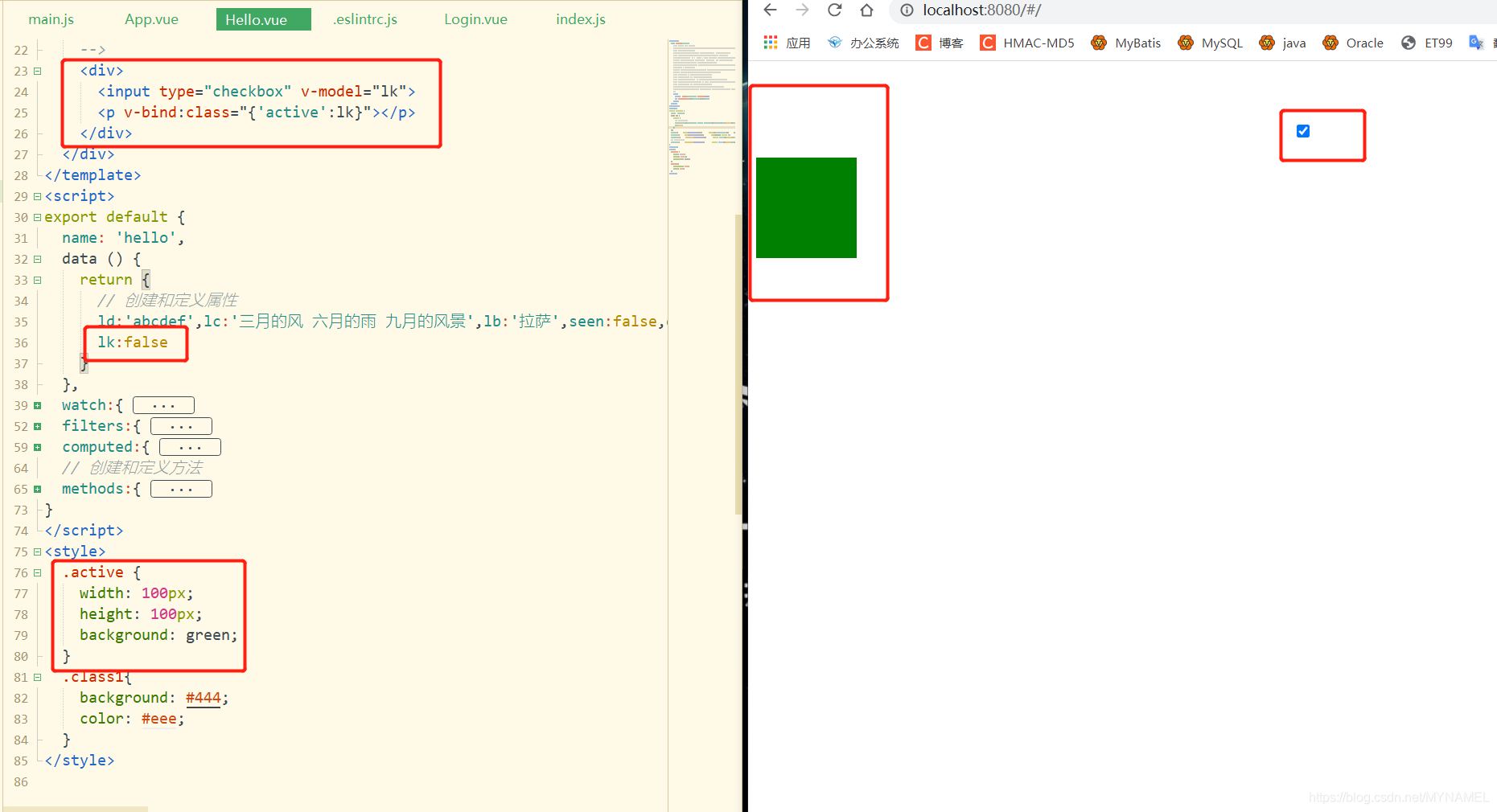Click the #444 color value

(203, 698)
